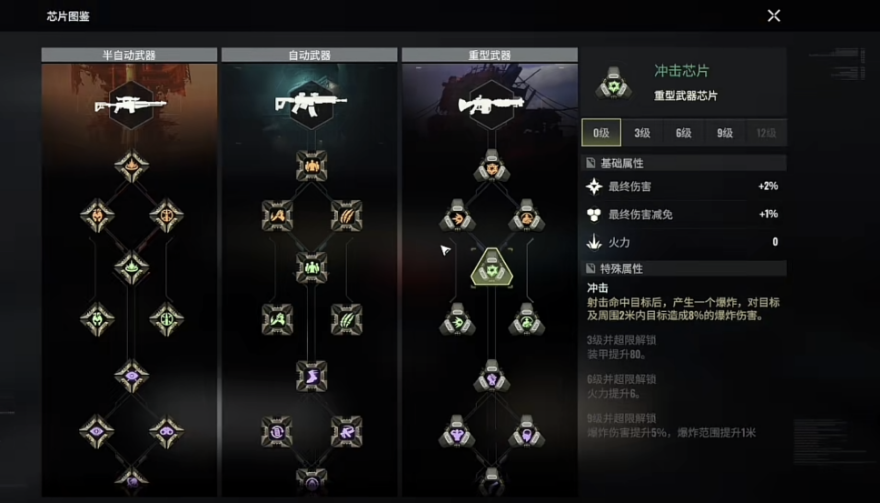Select the semi-automatic sniper rifle hexagon icon
Viewport: 880px width, 503px height.
(131, 105)
